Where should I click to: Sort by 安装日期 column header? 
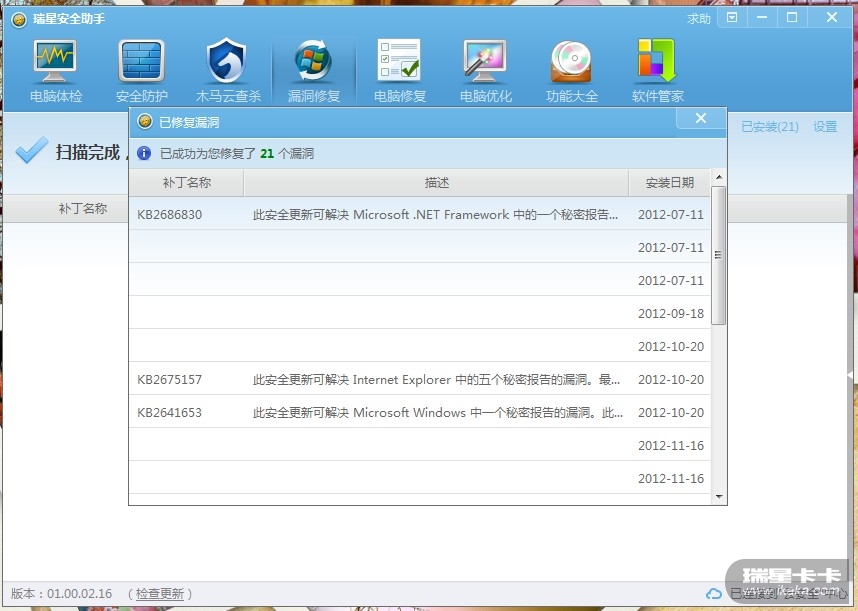(x=670, y=183)
